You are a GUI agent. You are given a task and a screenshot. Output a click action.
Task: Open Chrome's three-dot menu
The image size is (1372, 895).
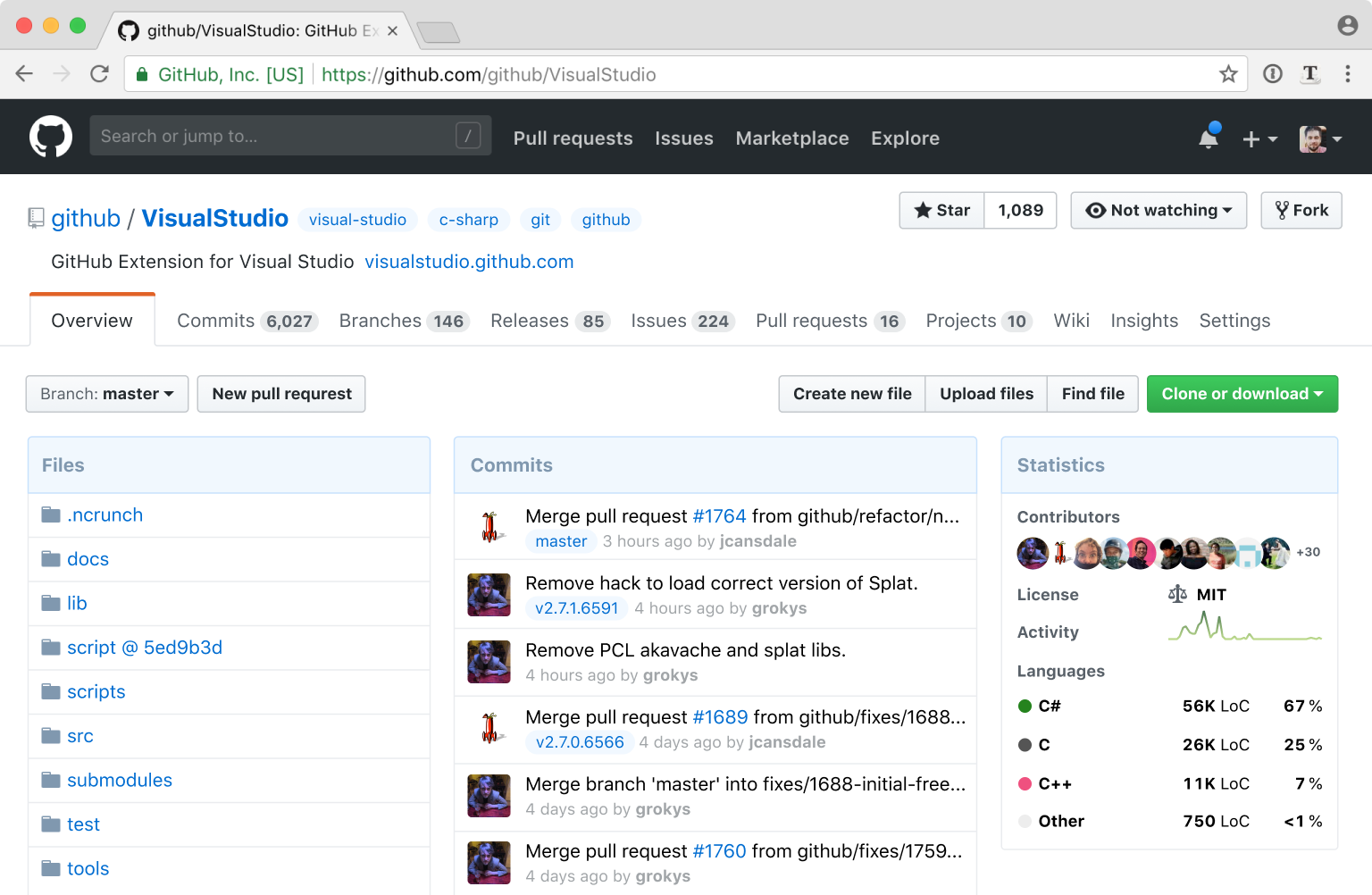[1348, 74]
